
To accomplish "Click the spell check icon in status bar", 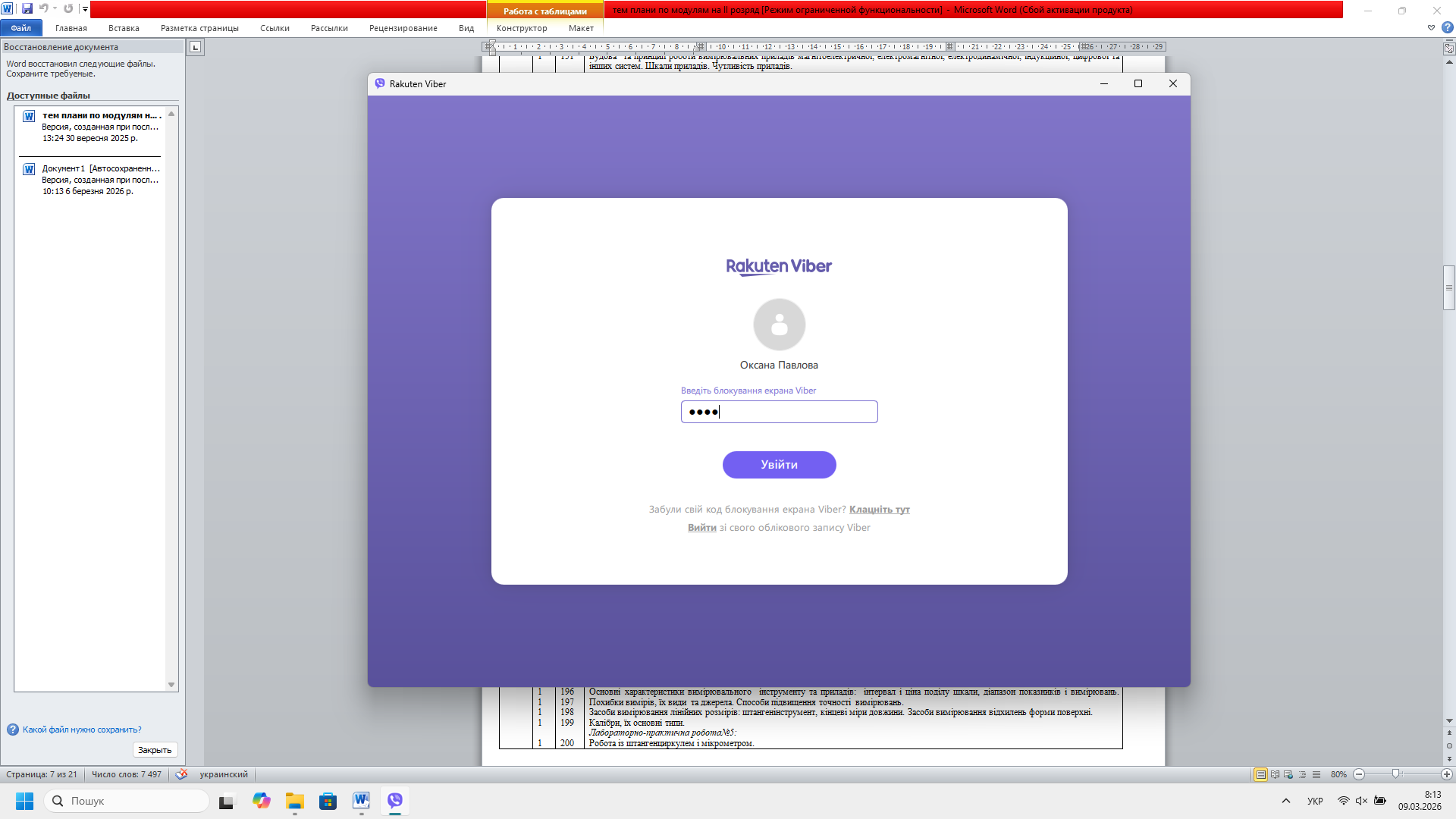I will click(181, 774).
